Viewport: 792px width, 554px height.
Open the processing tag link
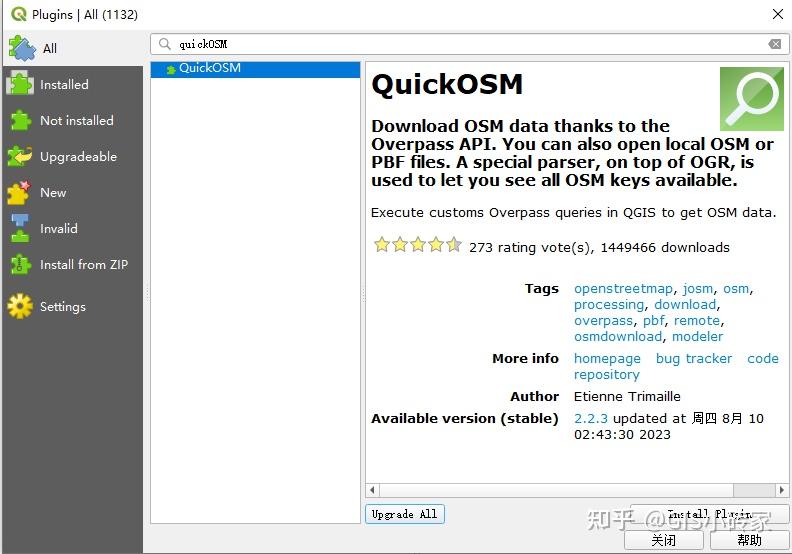tap(609, 305)
